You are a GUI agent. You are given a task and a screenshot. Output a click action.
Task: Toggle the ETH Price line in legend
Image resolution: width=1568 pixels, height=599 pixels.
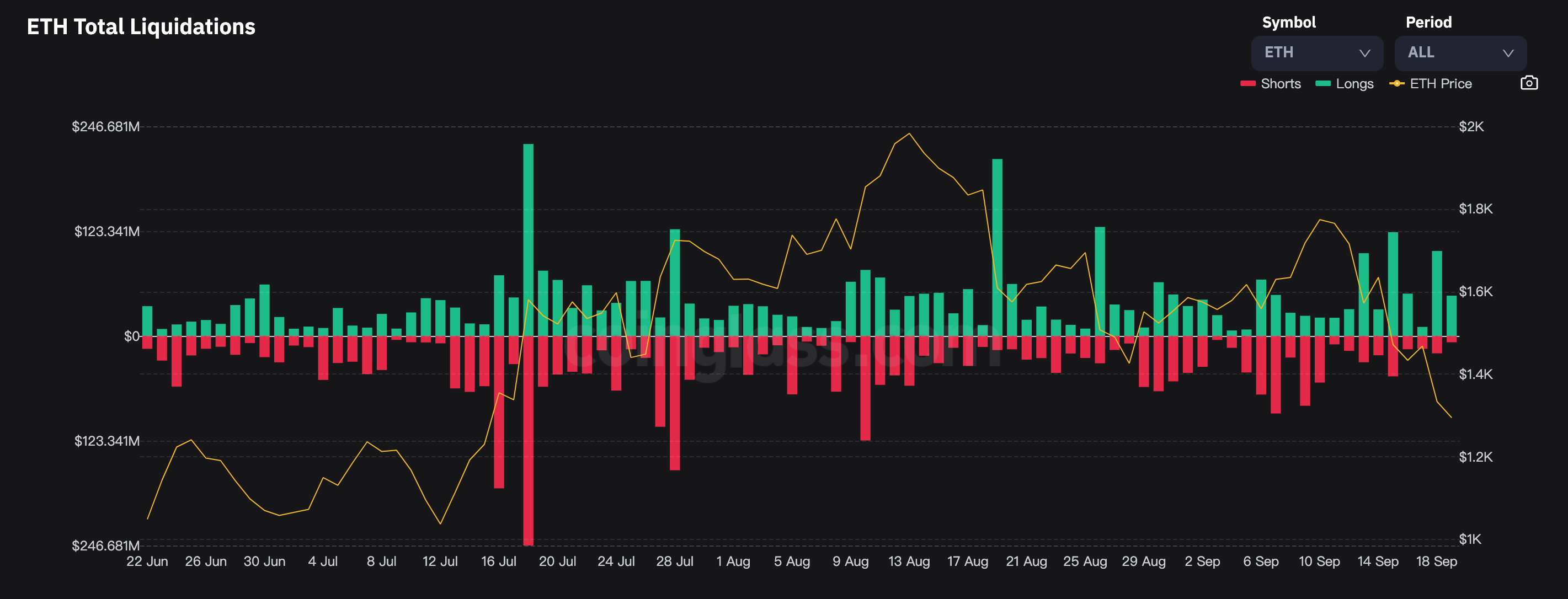pyautogui.click(x=1430, y=83)
